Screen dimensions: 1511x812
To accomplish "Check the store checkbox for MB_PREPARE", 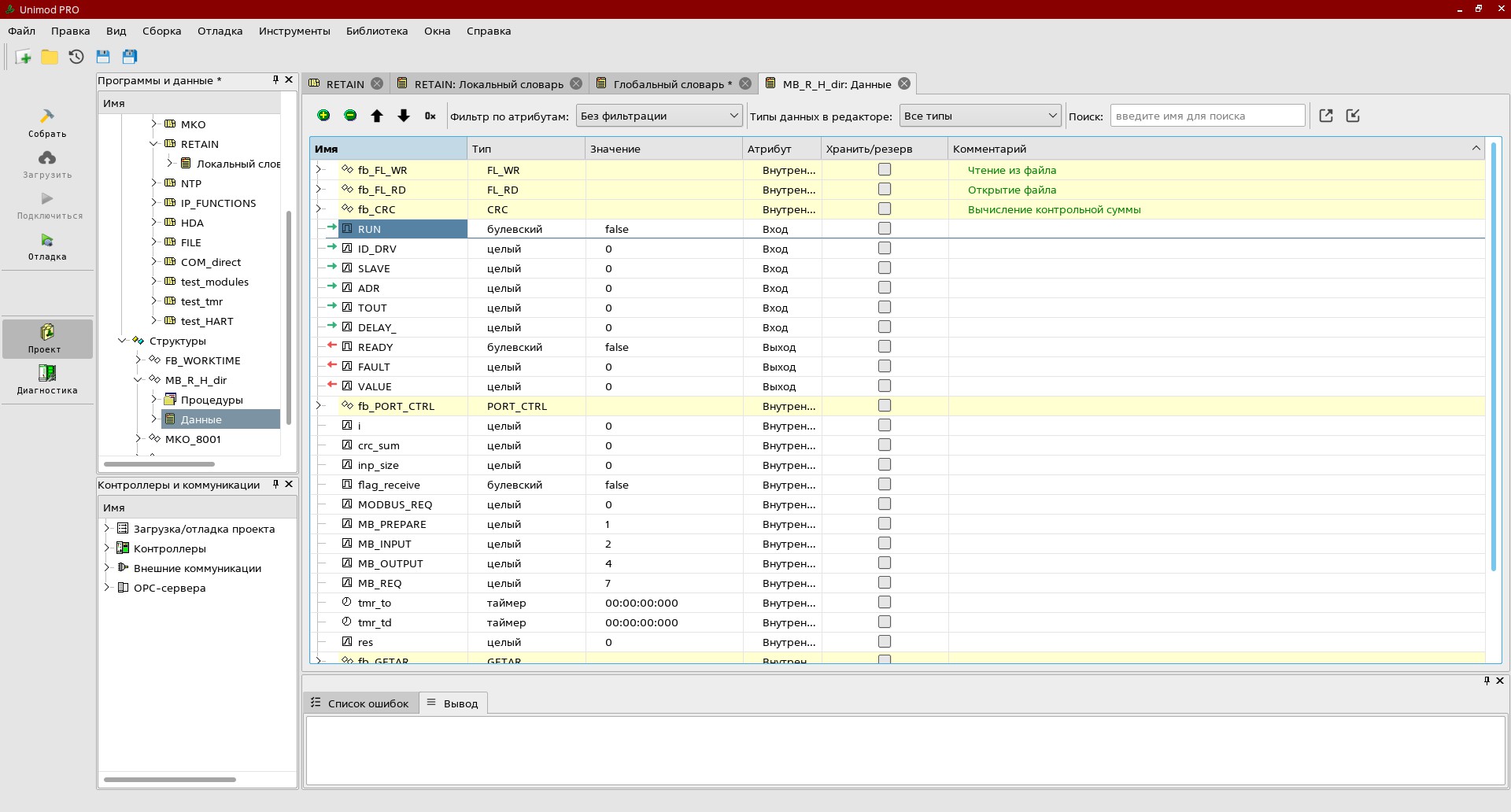I will pyautogui.click(x=885, y=523).
